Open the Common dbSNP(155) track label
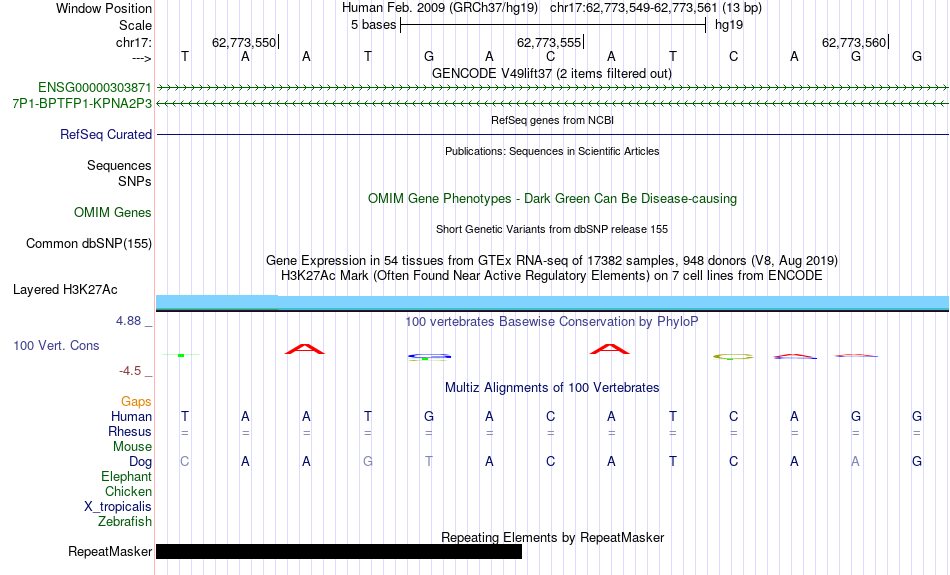Viewport: 950px width, 575px height. [89, 244]
